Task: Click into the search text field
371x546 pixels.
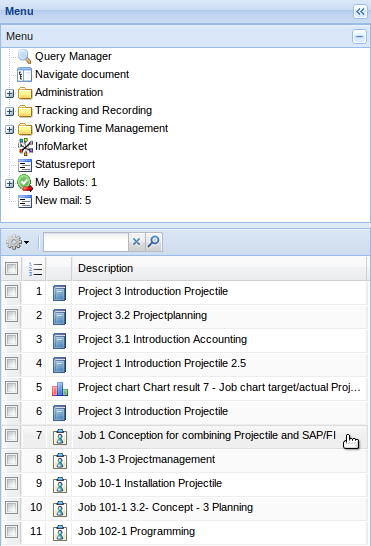Action: 86,242
